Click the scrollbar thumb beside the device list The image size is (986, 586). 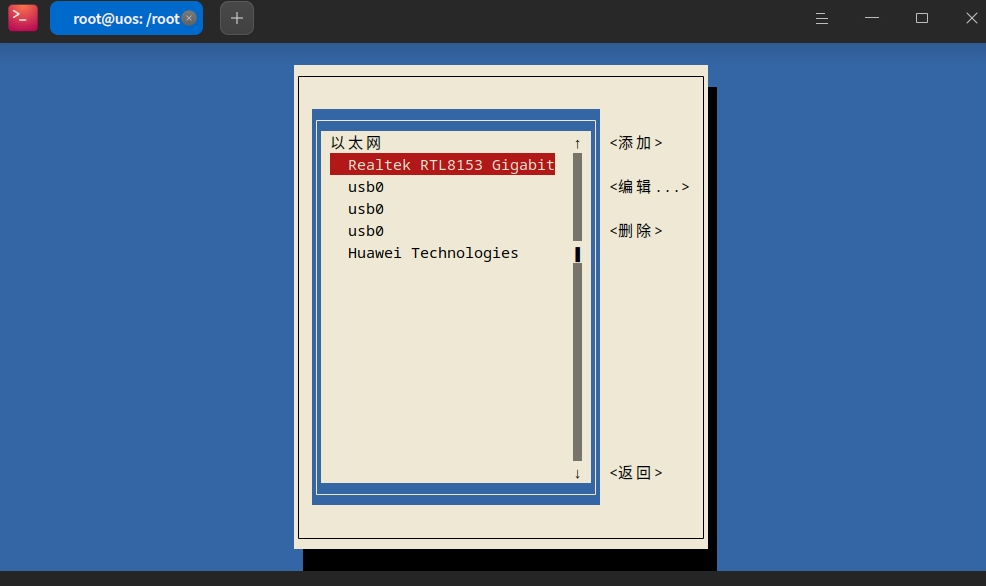[577, 253]
